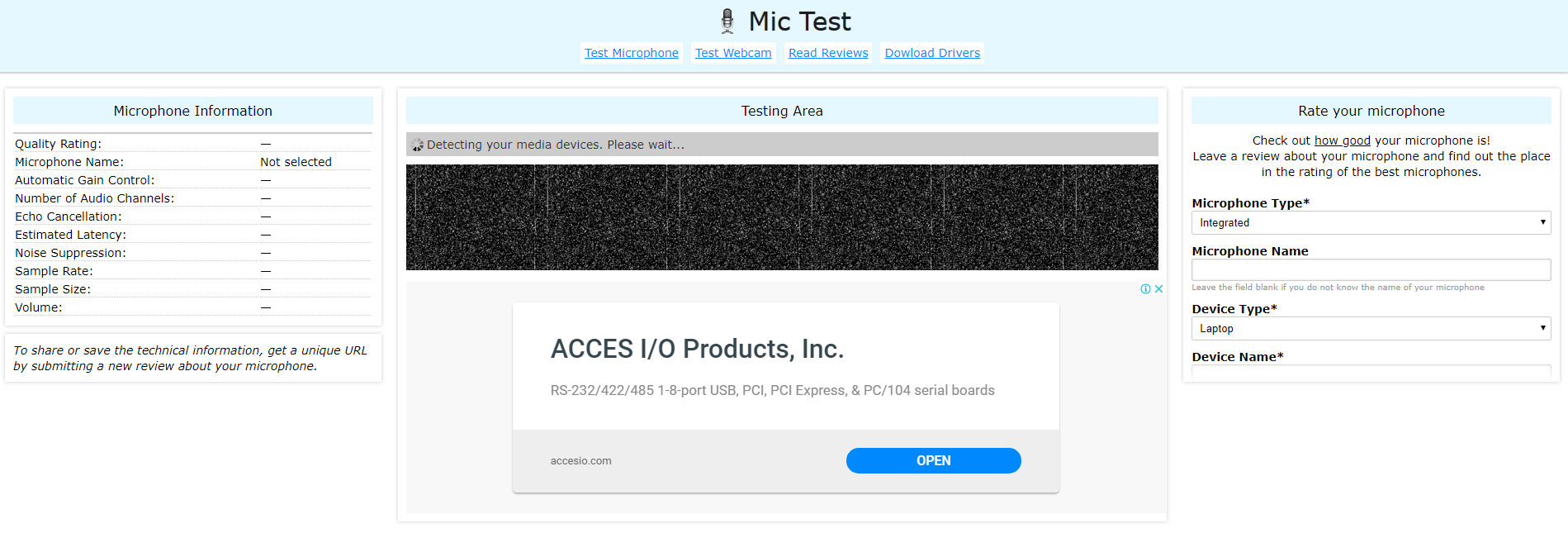
Task: Click the ACCES I/O Products, Inc. ad headline
Action: pyautogui.click(x=697, y=349)
